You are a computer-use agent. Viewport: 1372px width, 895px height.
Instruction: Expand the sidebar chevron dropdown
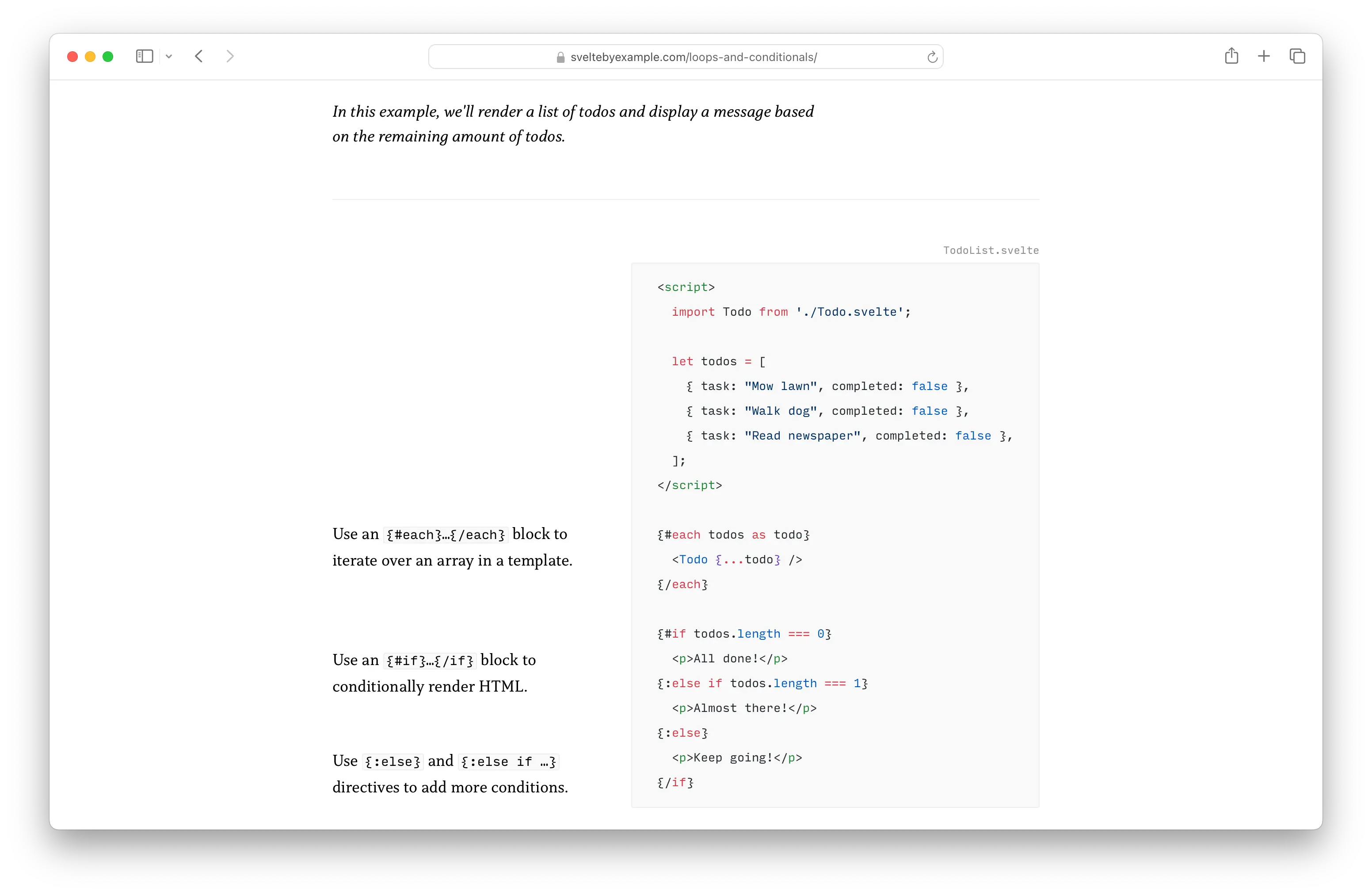tap(168, 56)
